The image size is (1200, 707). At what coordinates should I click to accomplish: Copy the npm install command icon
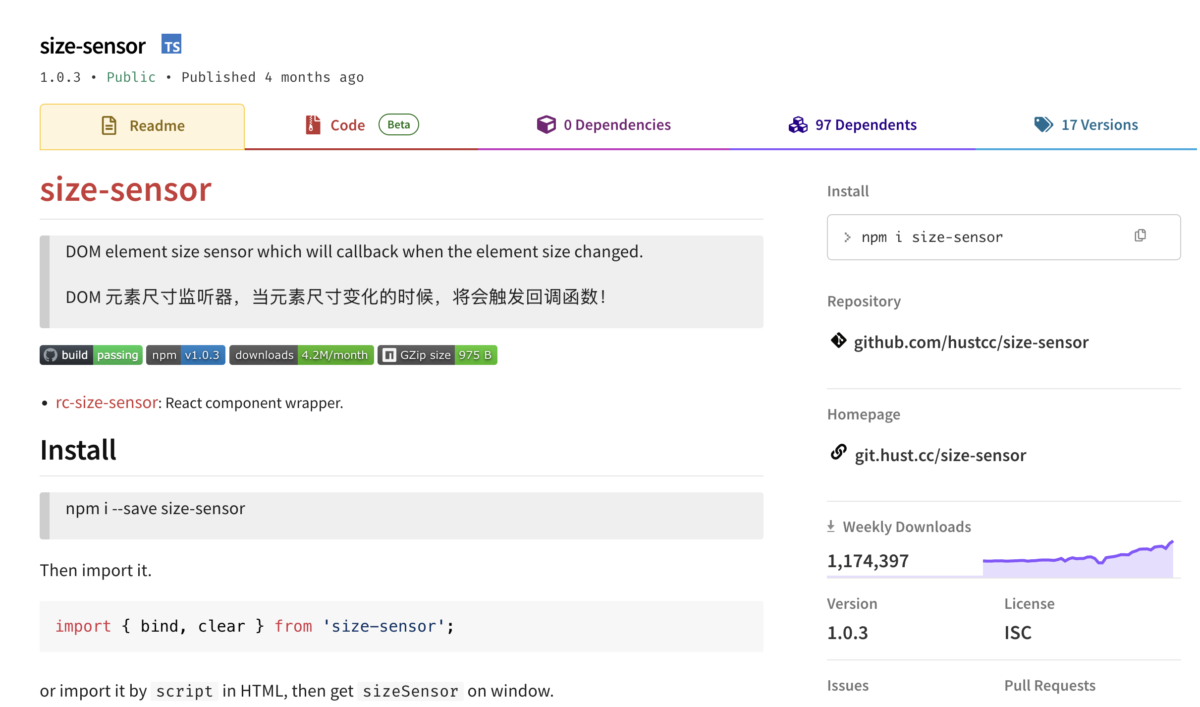pyautogui.click(x=1140, y=236)
